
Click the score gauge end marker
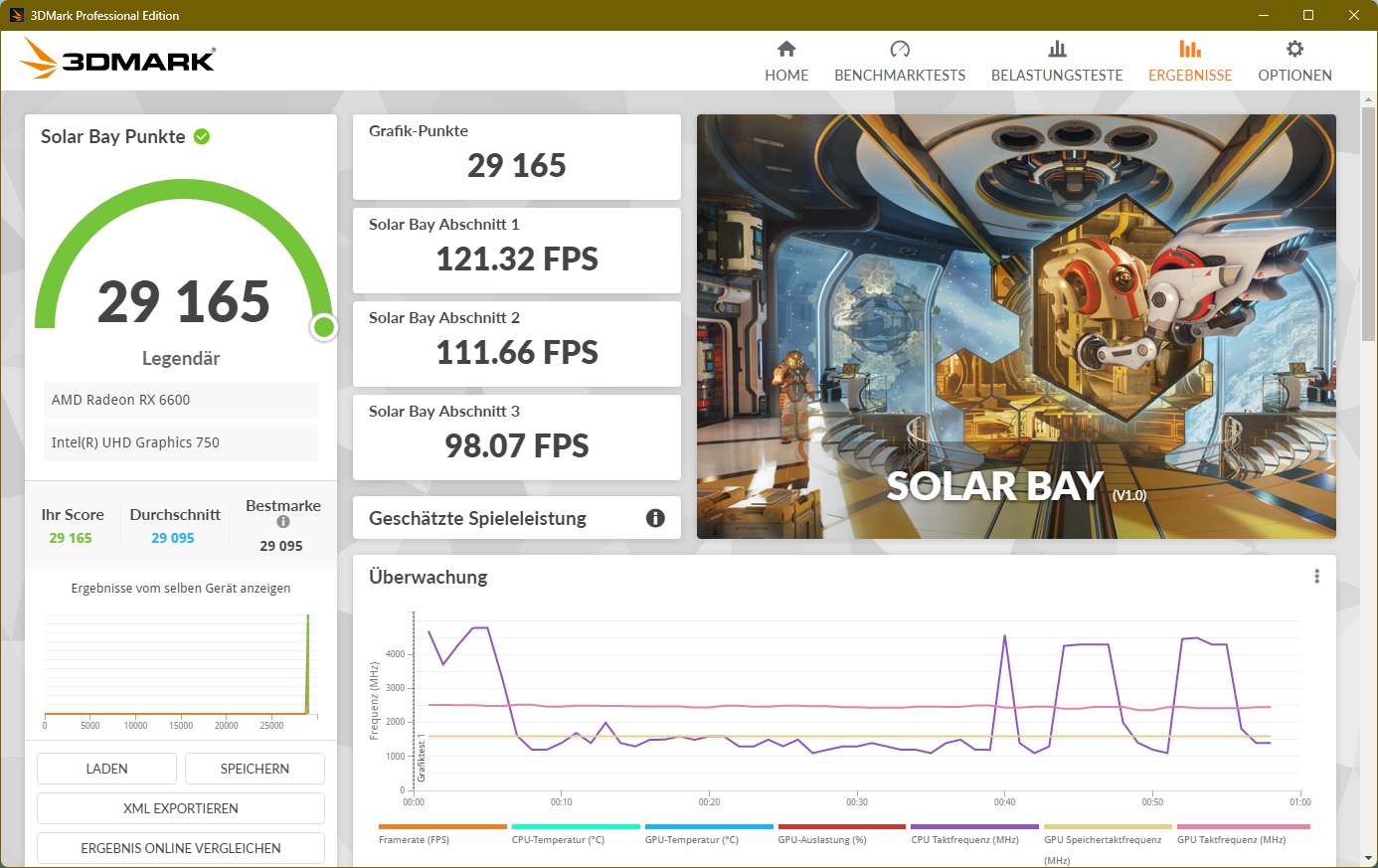(323, 327)
